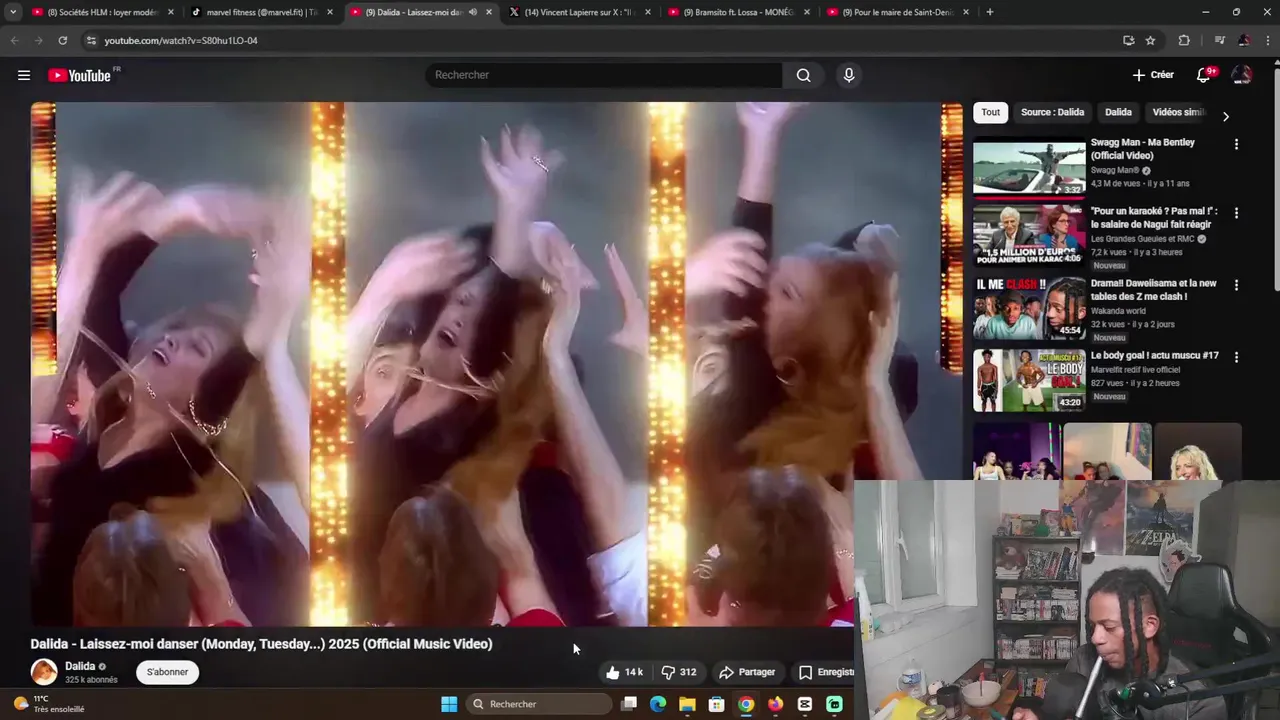Click Wakanda world channel name
Image resolution: width=1280 pixels, height=720 pixels.
pyautogui.click(x=1118, y=311)
